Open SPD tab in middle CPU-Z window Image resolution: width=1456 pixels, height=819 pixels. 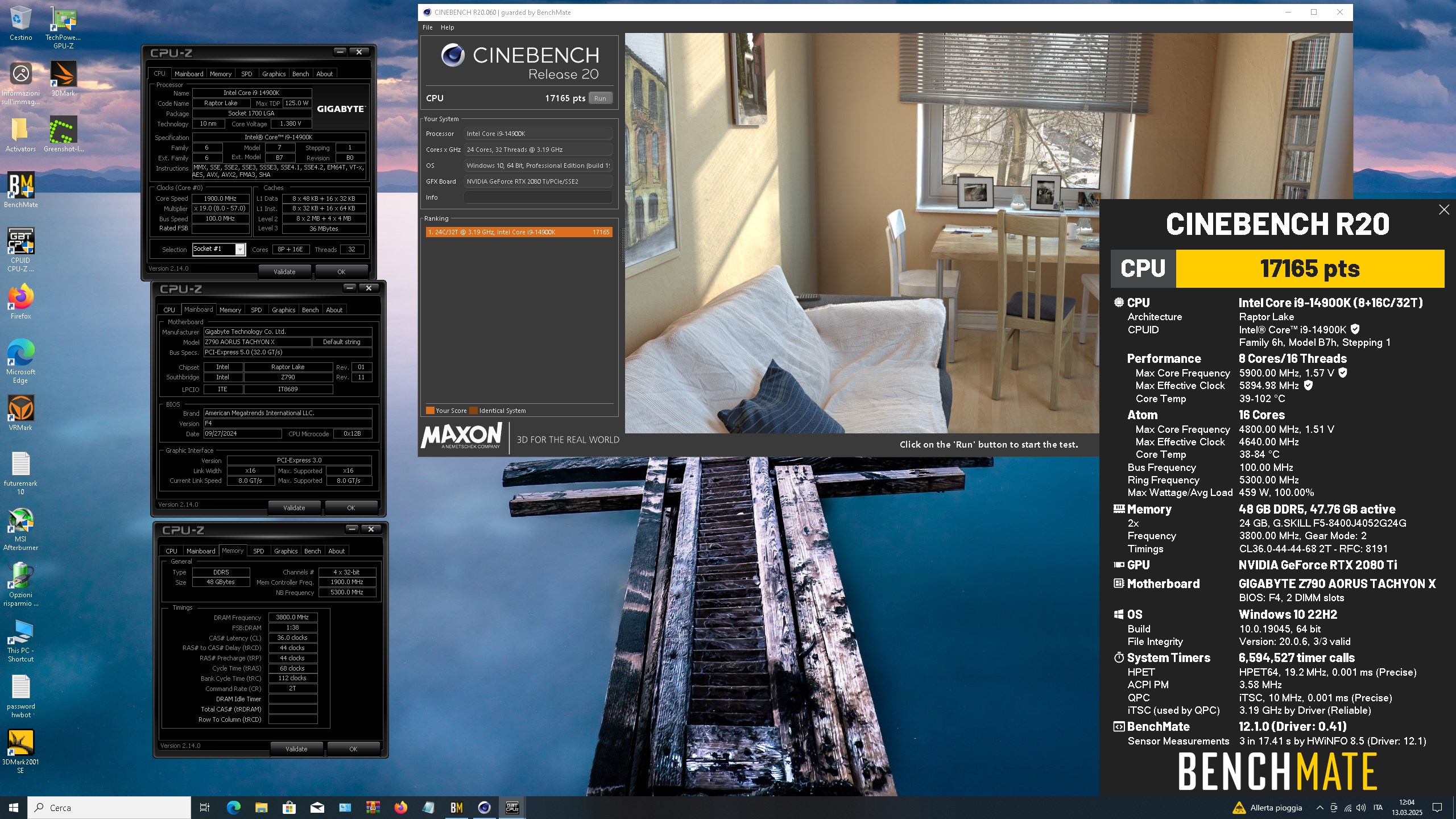(257, 310)
